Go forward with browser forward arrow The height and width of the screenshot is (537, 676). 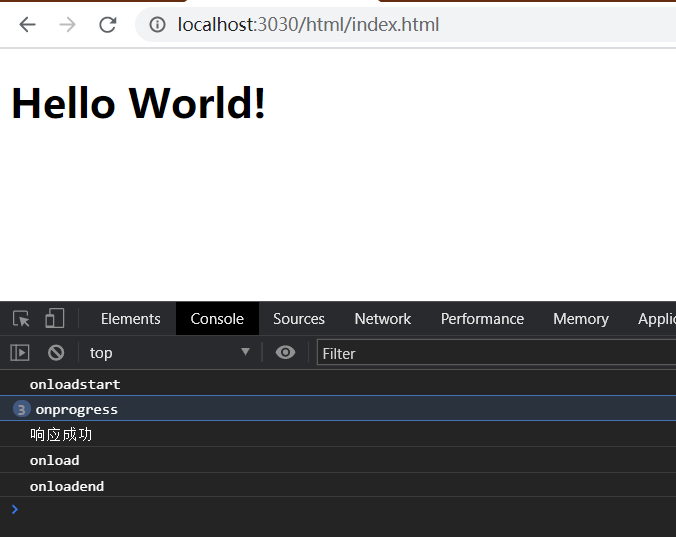(67, 25)
